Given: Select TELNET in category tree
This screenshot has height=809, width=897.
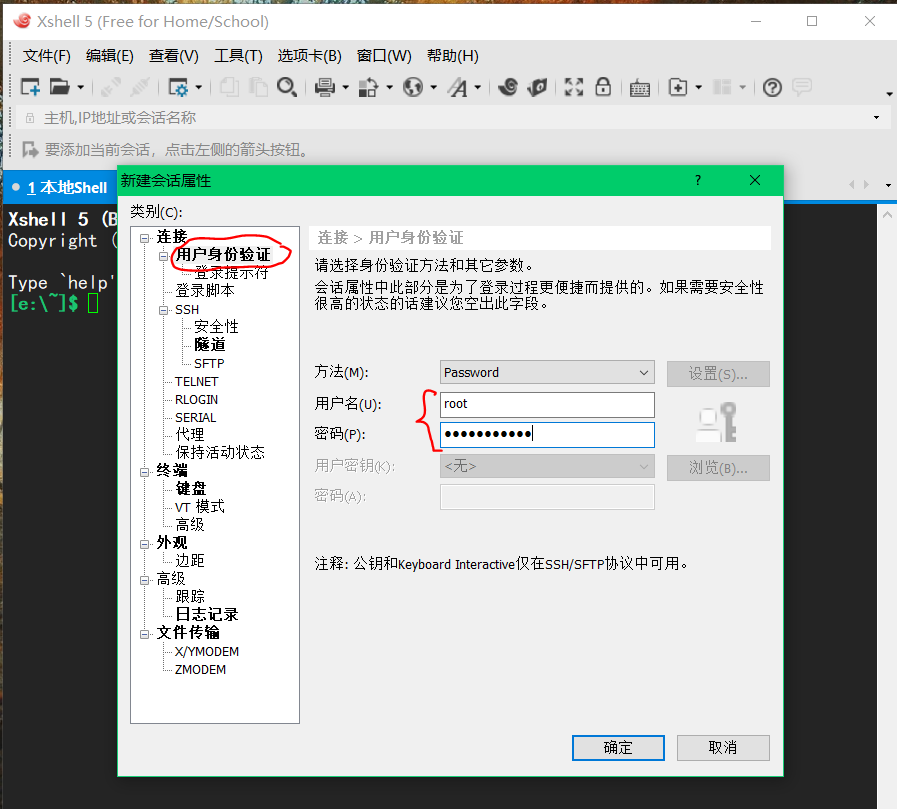Looking at the screenshot, I should [x=196, y=382].
